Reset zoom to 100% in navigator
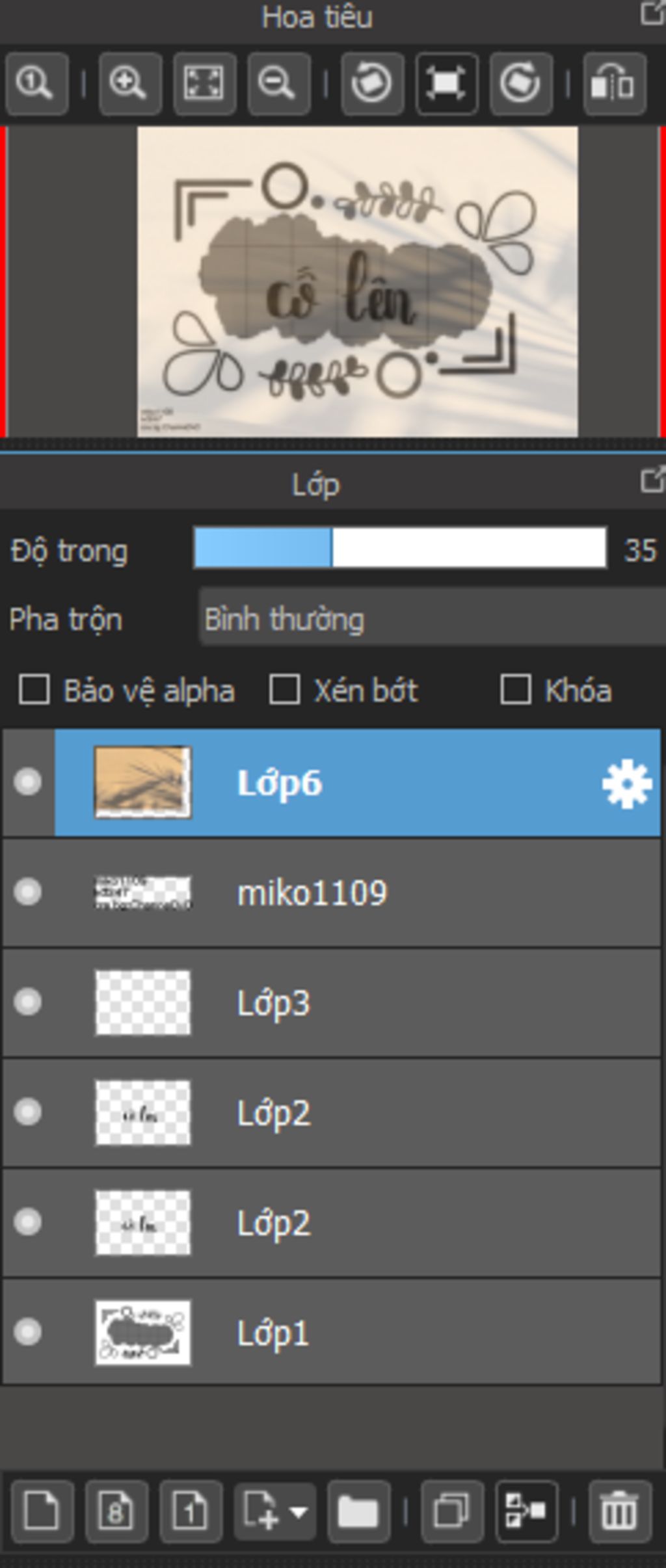The image size is (666, 1568). 36,83
